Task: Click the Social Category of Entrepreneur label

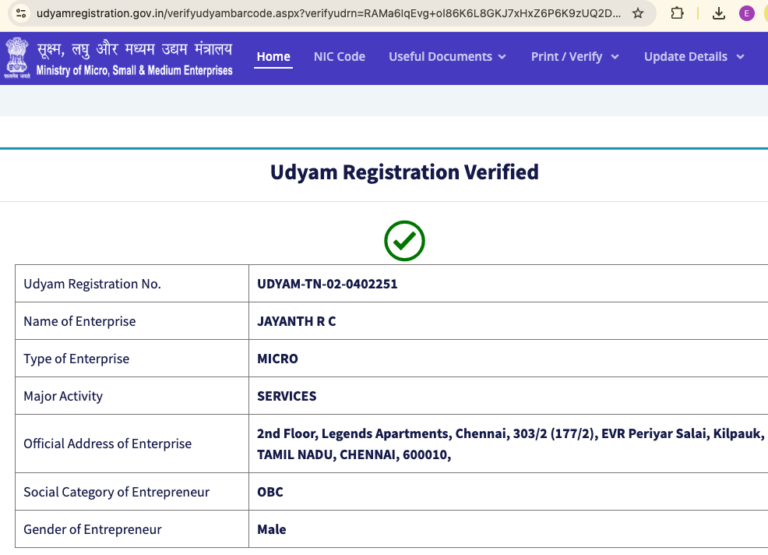Action: [117, 491]
